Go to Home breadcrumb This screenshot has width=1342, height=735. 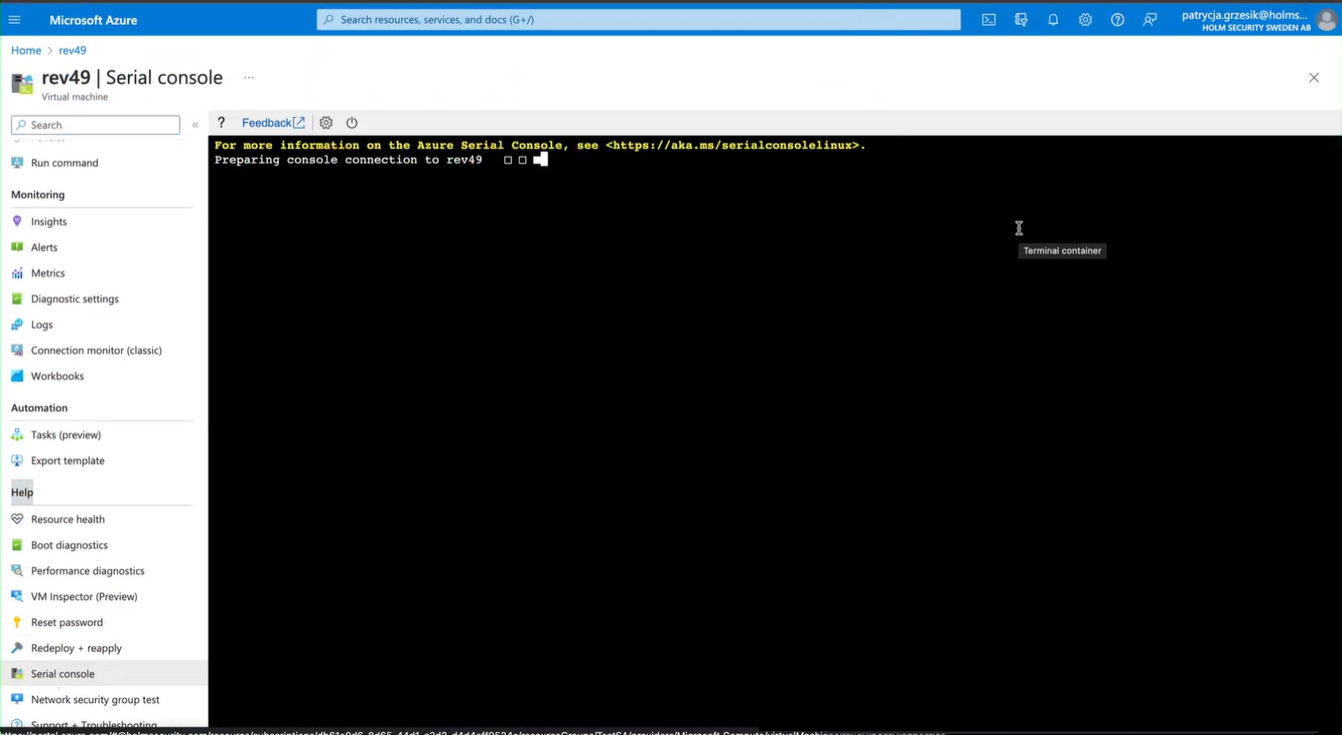26,50
